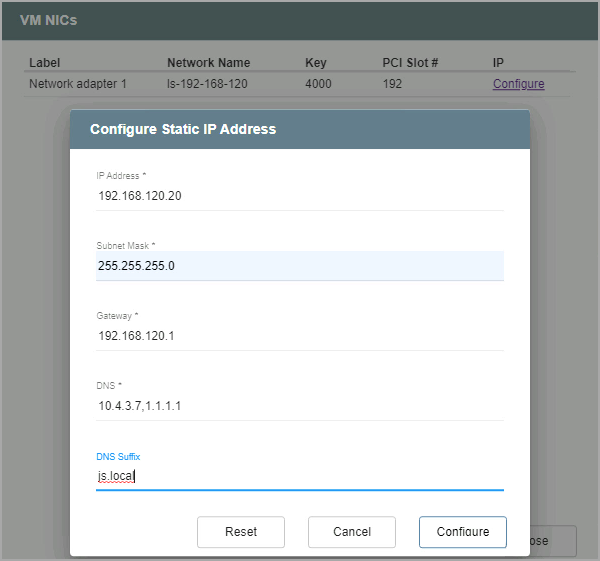The height and width of the screenshot is (561, 600).
Task: Click the IP column header
Action: point(498,63)
